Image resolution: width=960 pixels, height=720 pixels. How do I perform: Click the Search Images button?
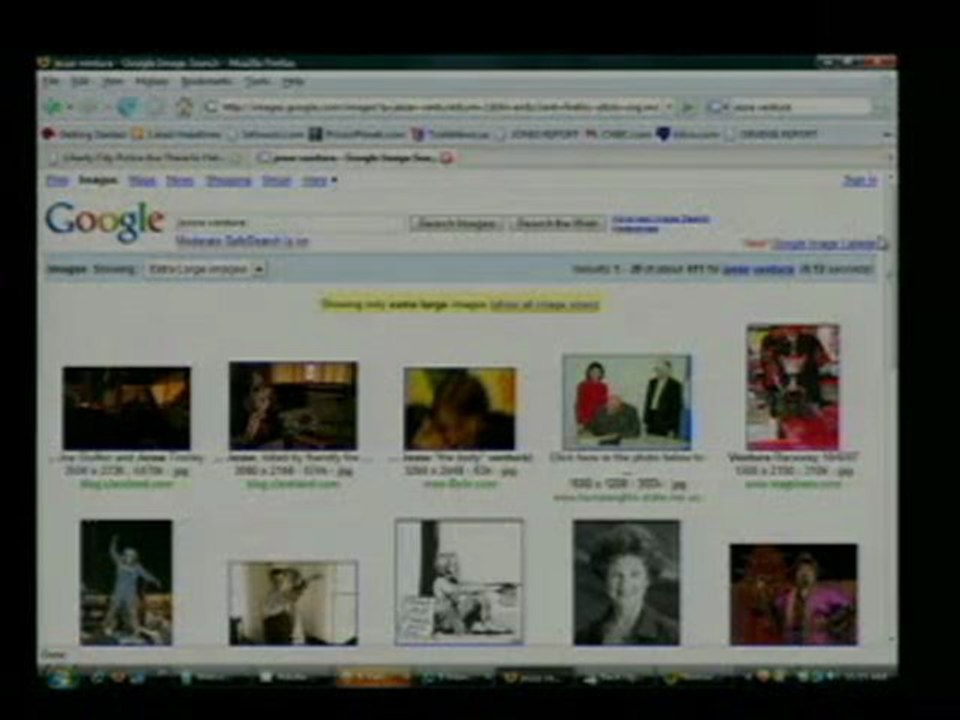pyautogui.click(x=457, y=224)
